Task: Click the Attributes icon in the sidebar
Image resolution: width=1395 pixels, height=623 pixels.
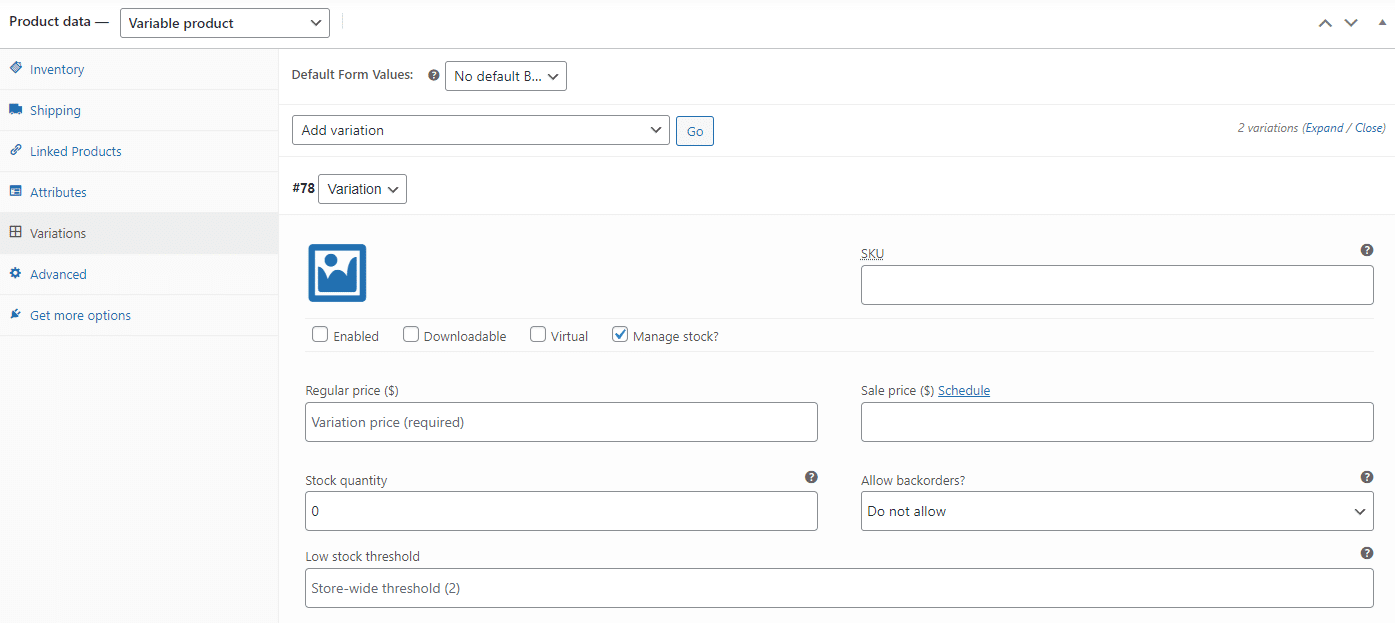Action: tap(16, 190)
